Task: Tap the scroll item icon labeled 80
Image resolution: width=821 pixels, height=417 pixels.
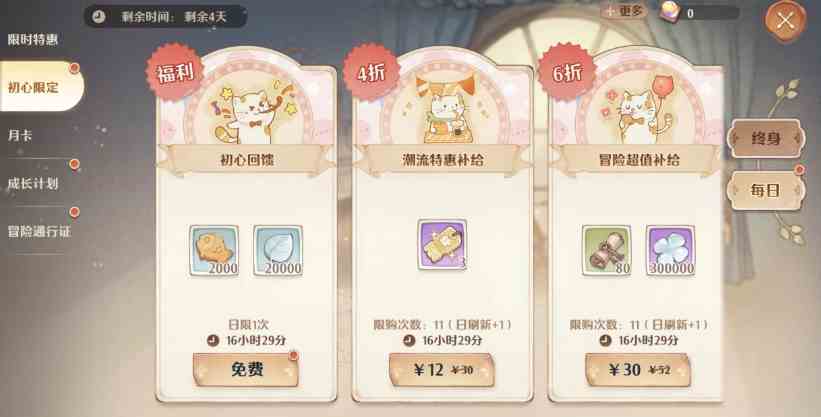Action: pyautogui.click(x=606, y=250)
